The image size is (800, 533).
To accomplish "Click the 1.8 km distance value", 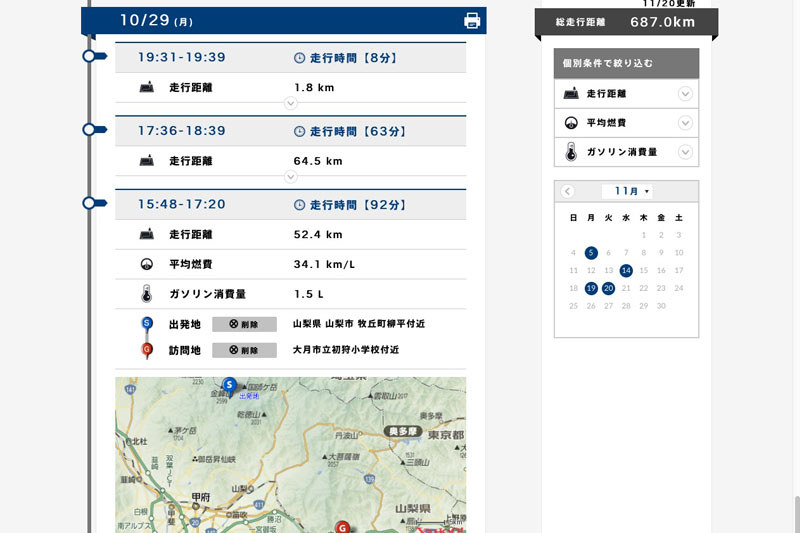I will click(314, 88).
